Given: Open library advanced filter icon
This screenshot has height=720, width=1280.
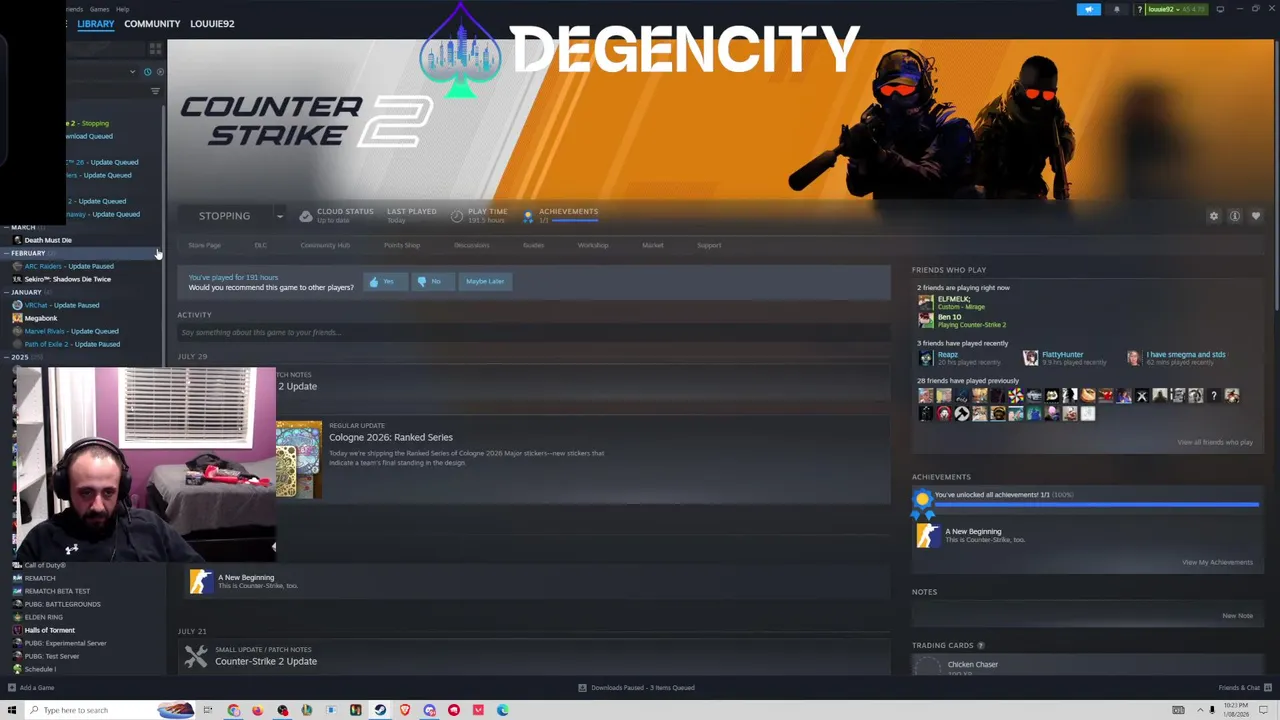Looking at the screenshot, I should [x=155, y=91].
